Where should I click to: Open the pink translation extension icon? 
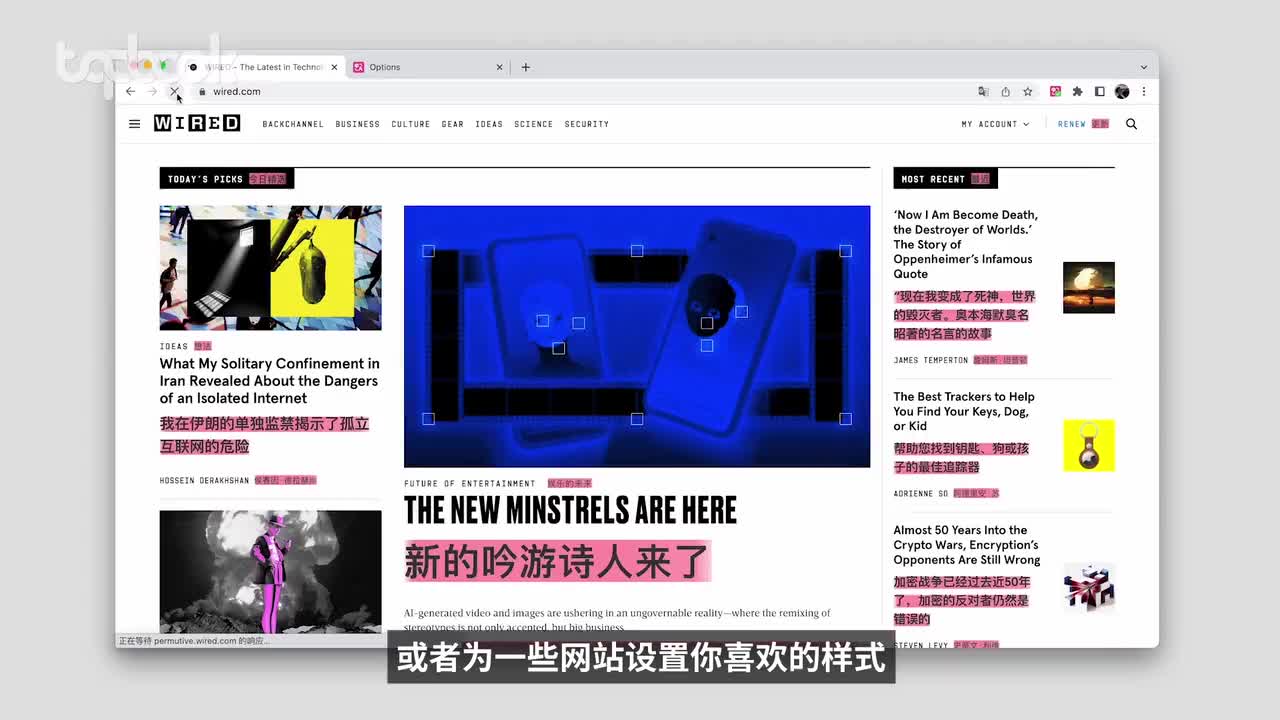1055,92
